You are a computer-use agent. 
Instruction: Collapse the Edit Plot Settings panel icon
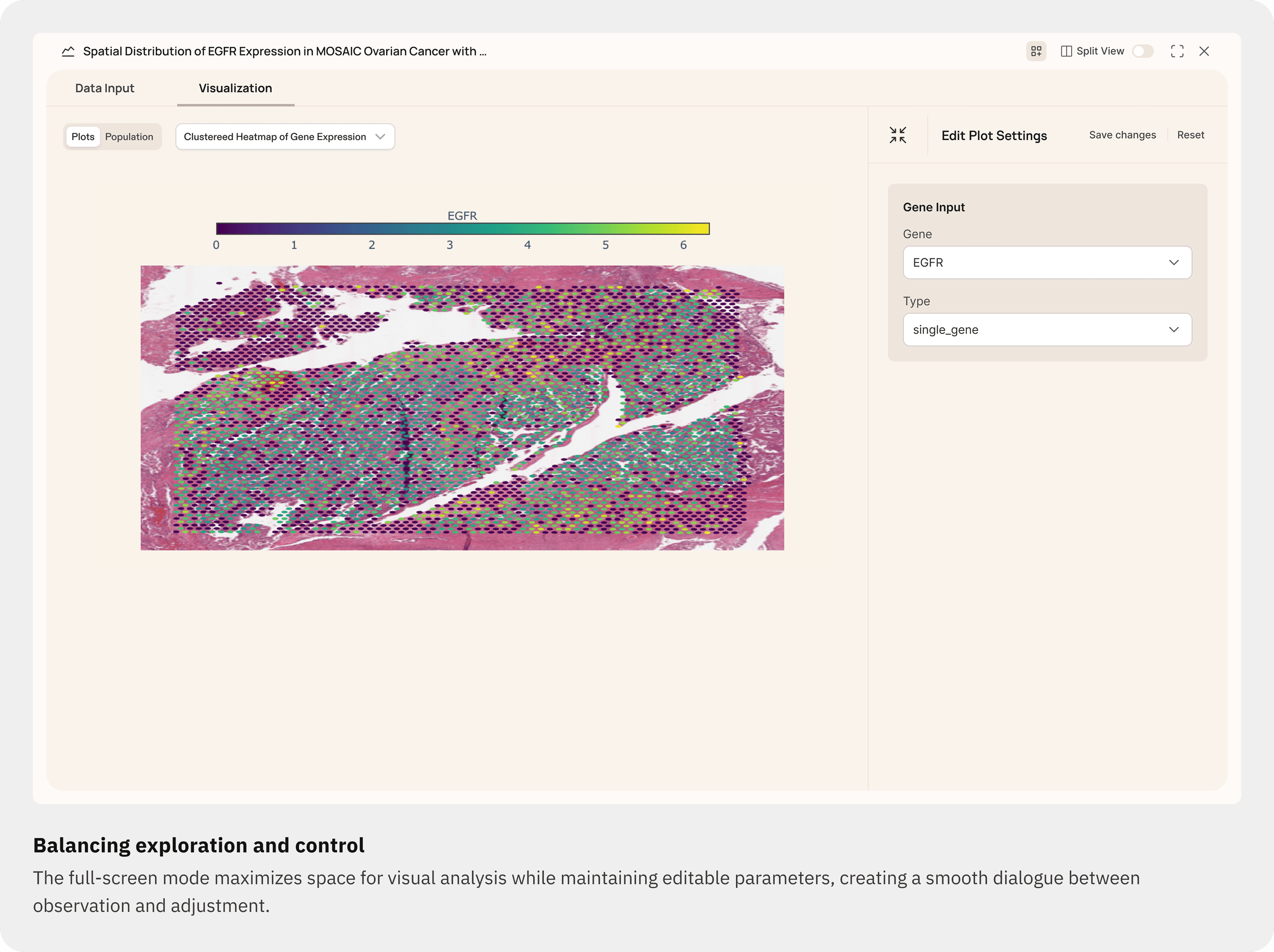(x=897, y=135)
